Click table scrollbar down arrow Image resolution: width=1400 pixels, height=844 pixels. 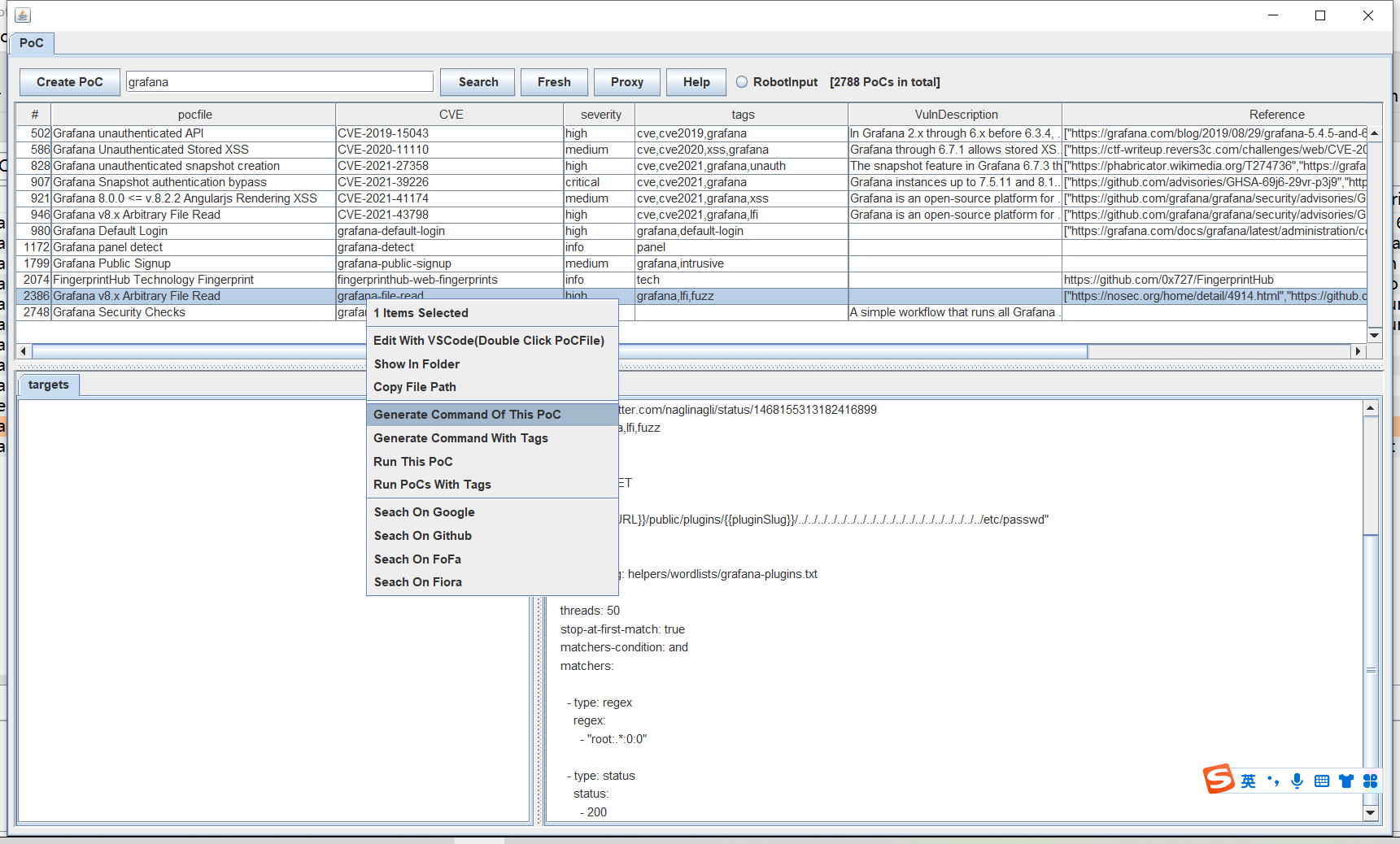pyautogui.click(x=1375, y=335)
